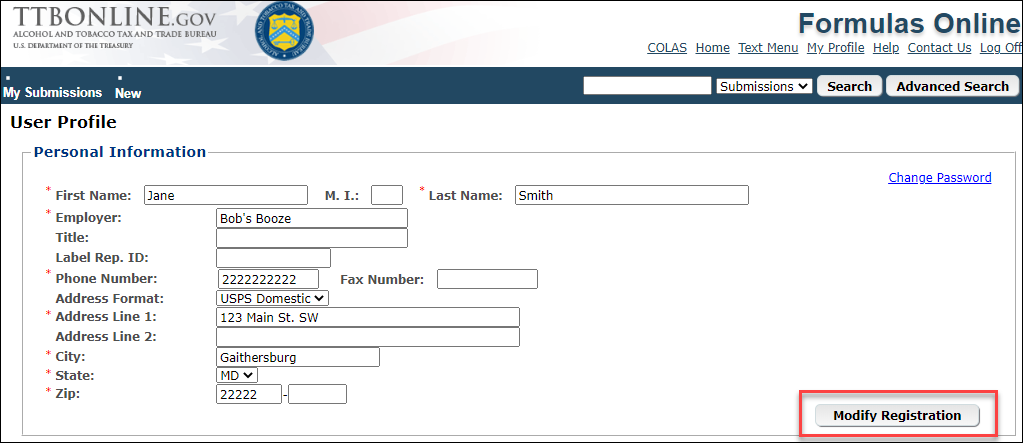Click the Change Password link
This screenshot has height=443, width=1023.
tap(939, 178)
